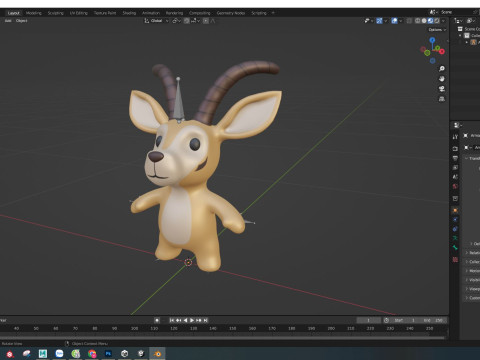Open the Rendering workspace tab

[174, 13]
